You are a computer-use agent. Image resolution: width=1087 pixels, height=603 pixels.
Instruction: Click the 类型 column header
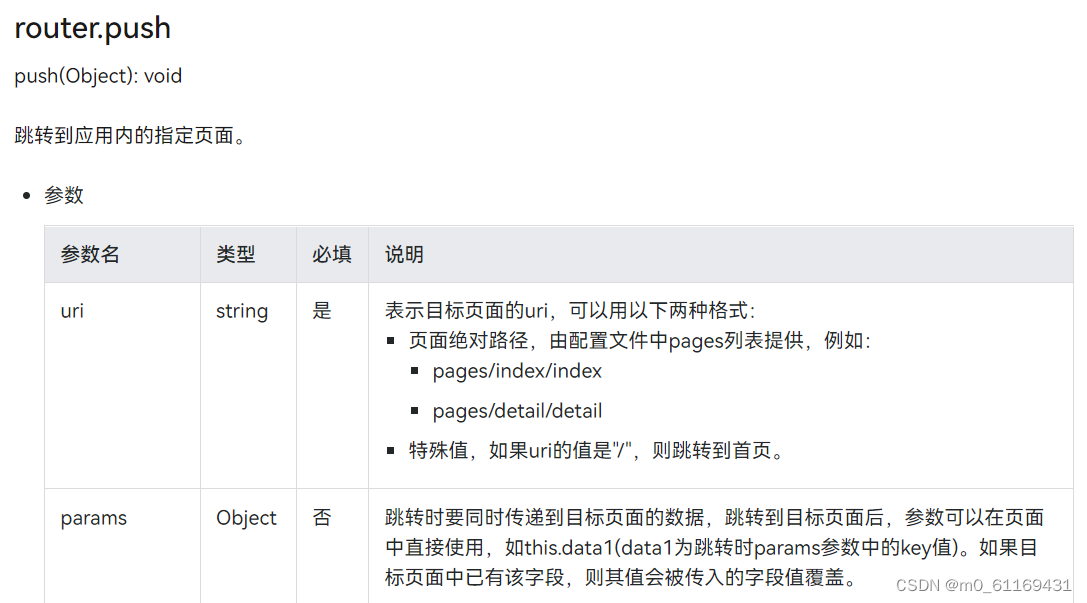pos(236,254)
